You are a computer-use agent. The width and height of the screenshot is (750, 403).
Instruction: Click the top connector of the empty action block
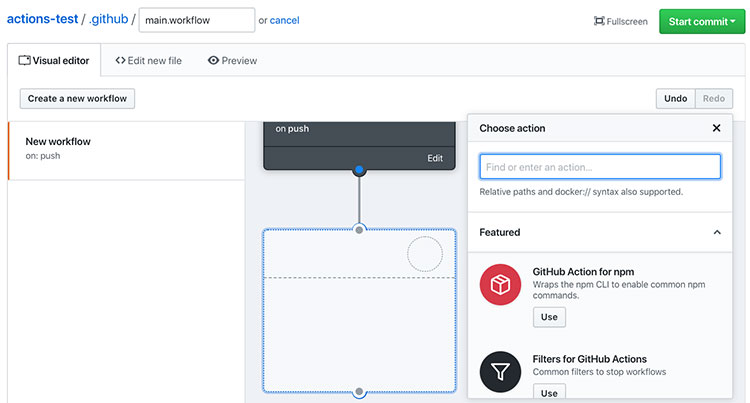359,229
